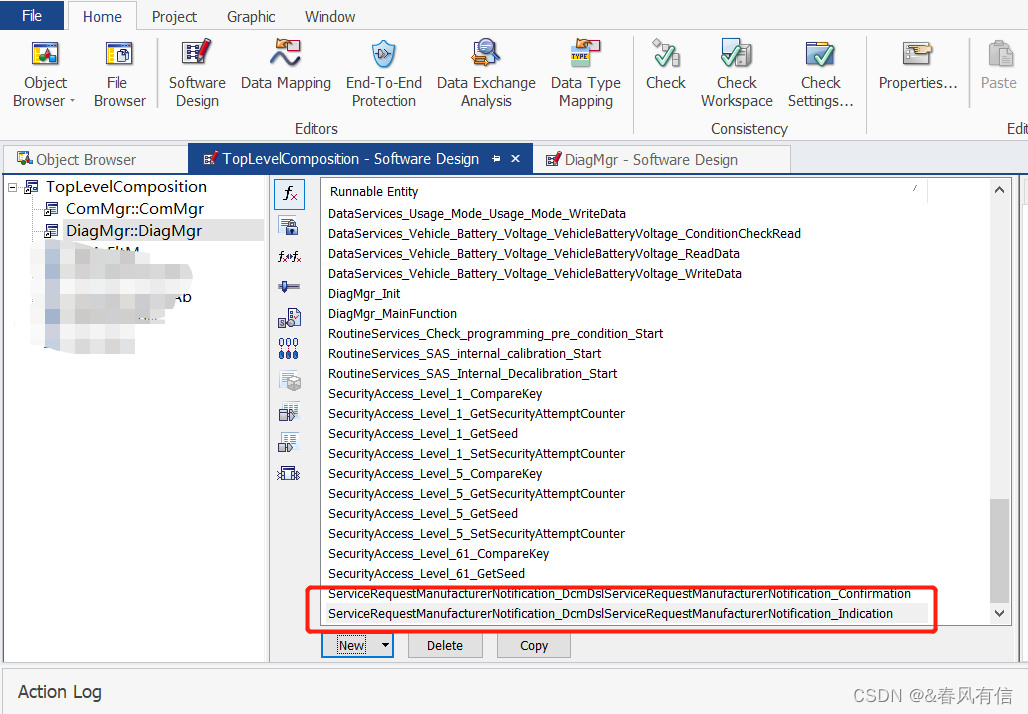Image resolution: width=1028 pixels, height=714 pixels.
Task: Select the double fx runnable relation icon
Action: (289, 256)
